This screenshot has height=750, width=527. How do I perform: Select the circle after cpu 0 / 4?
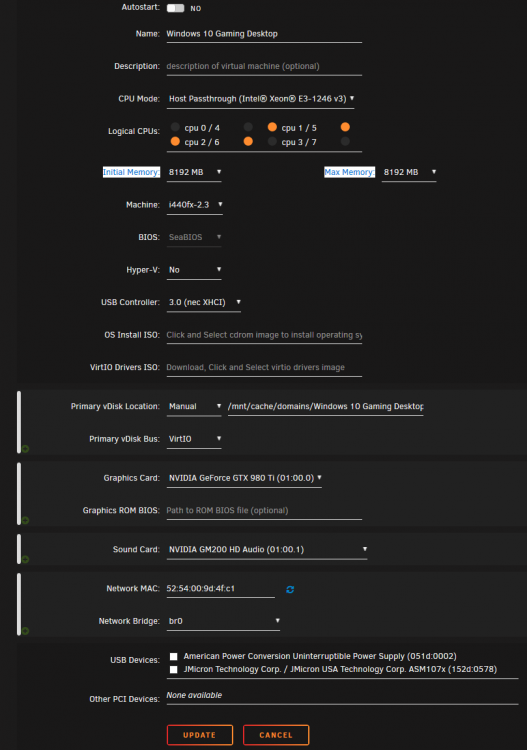(x=248, y=127)
